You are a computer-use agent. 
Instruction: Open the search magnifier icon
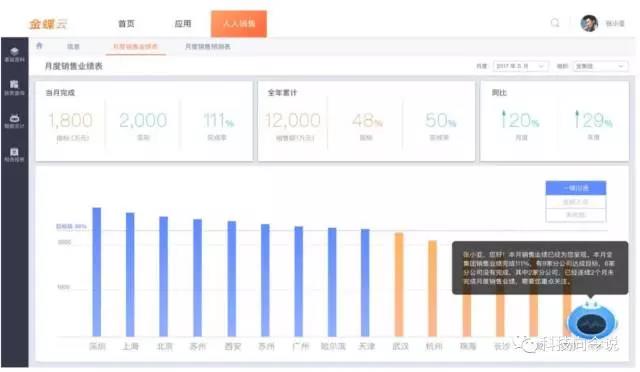pyautogui.click(x=555, y=23)
